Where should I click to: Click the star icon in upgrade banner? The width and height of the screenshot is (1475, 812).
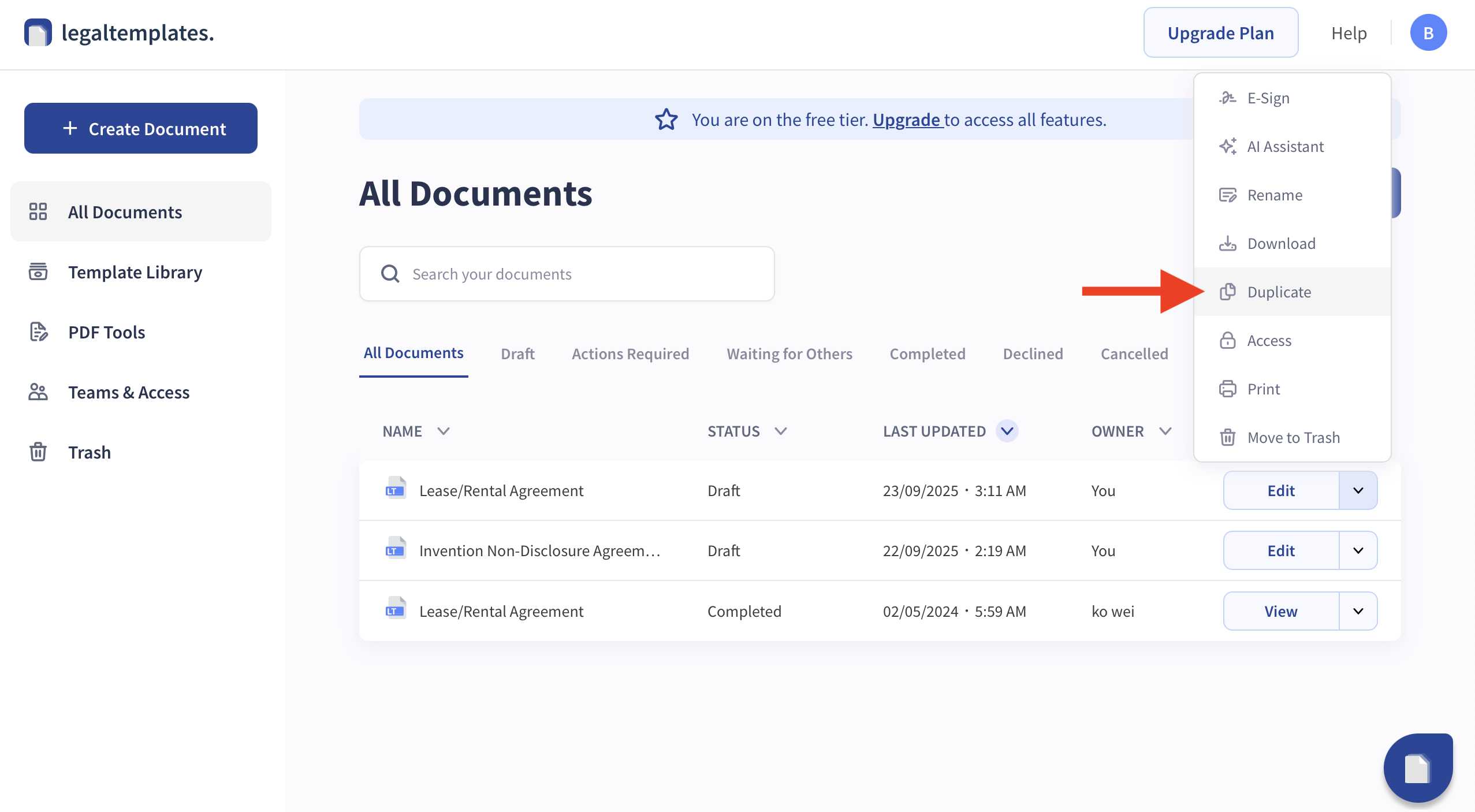(666, 120)
